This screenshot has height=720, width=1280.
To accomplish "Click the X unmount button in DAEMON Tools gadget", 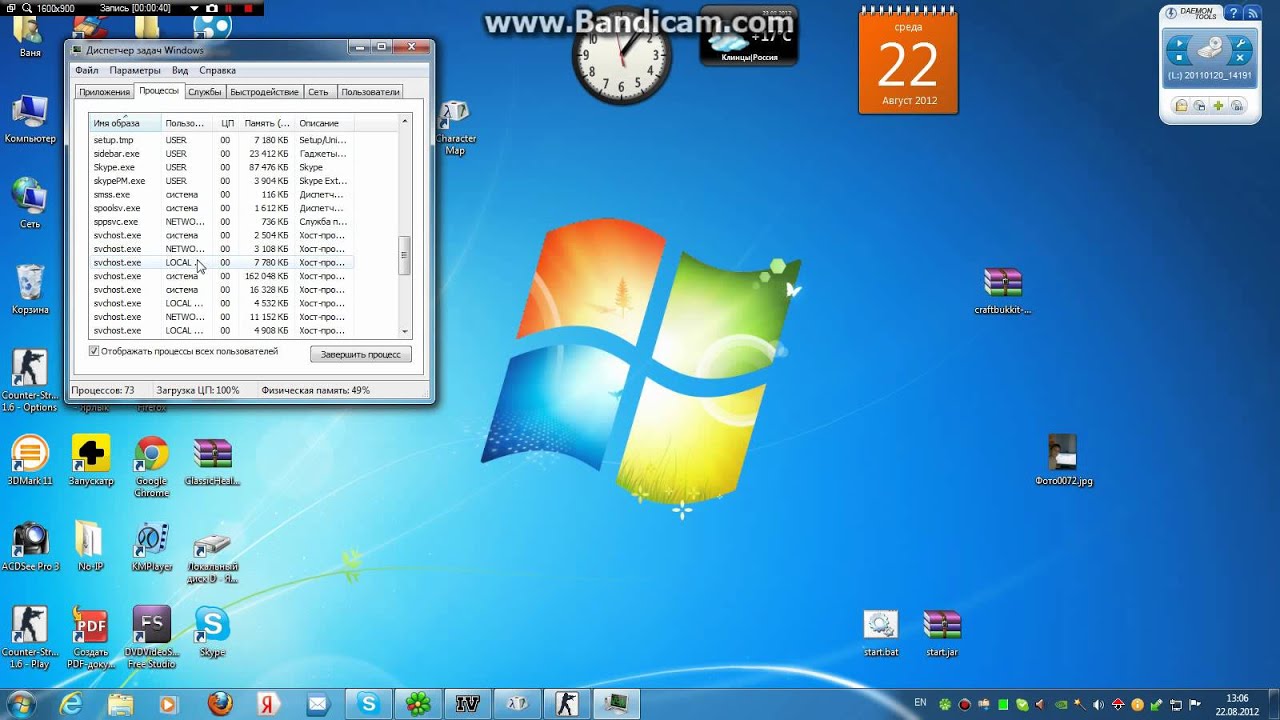I will [1240, 58].
